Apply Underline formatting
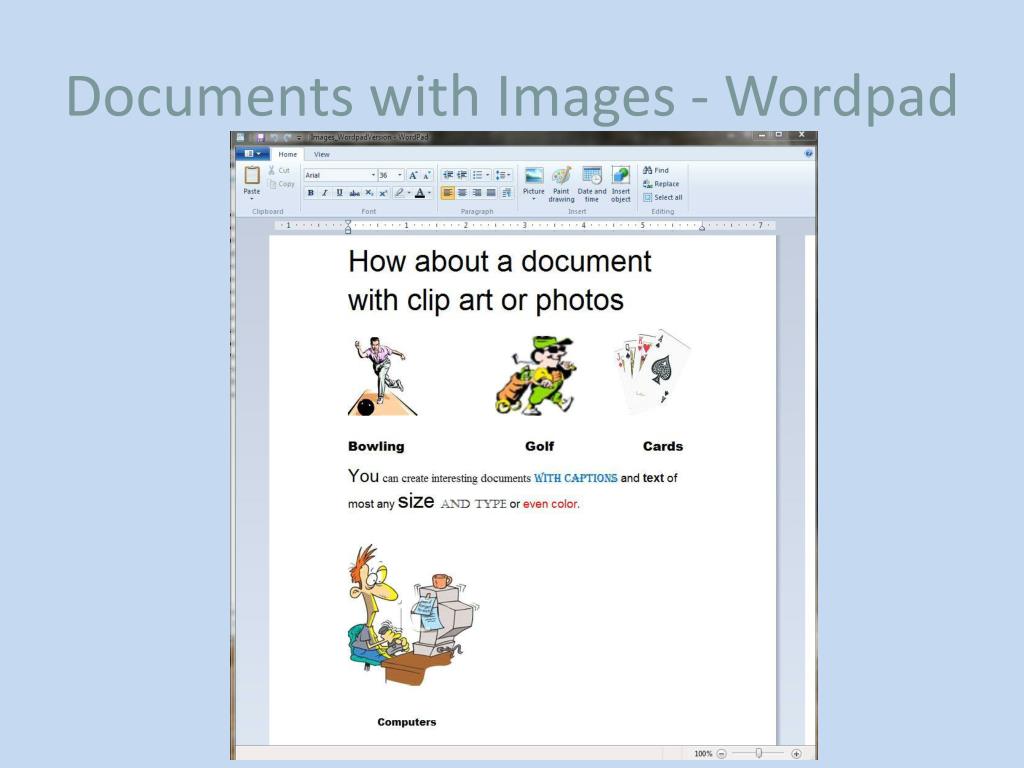 click(x=339, y=193)
